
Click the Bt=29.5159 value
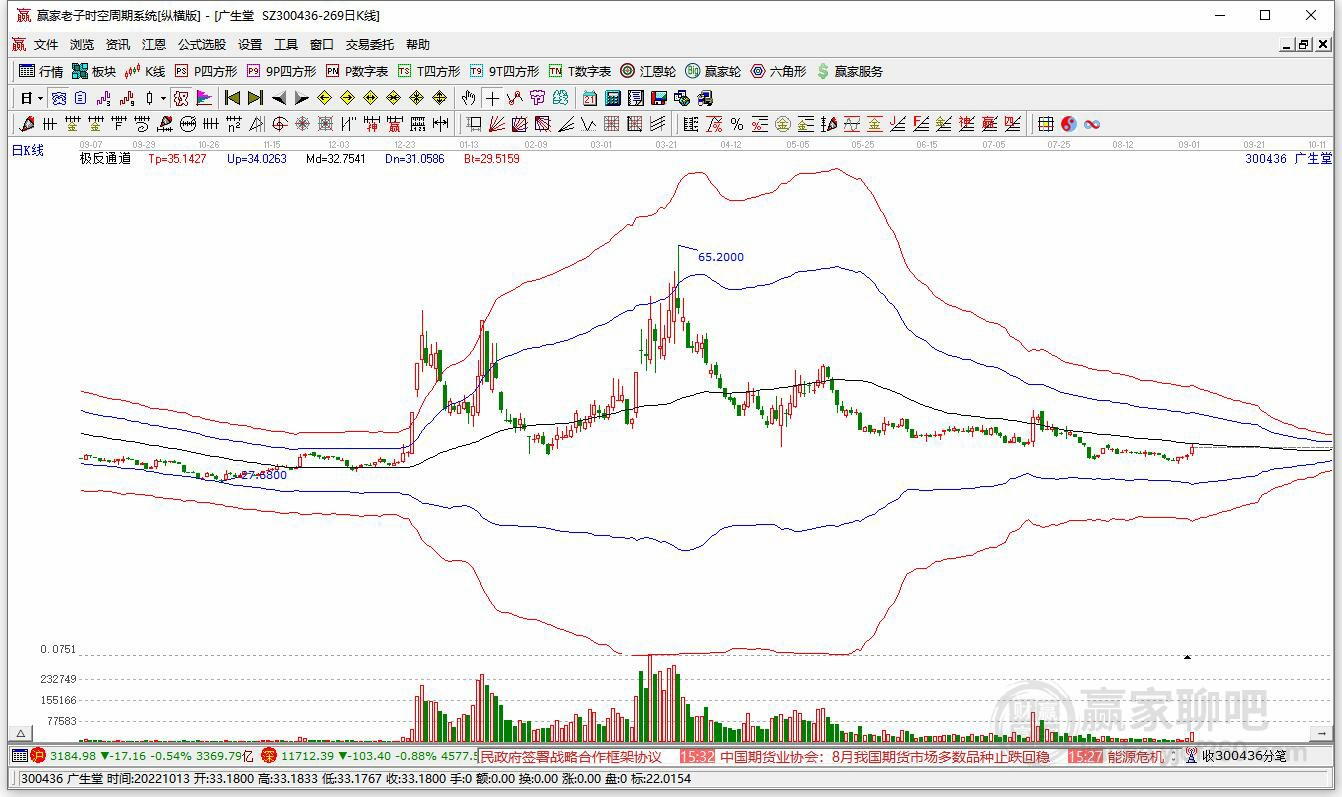[492, 158]
